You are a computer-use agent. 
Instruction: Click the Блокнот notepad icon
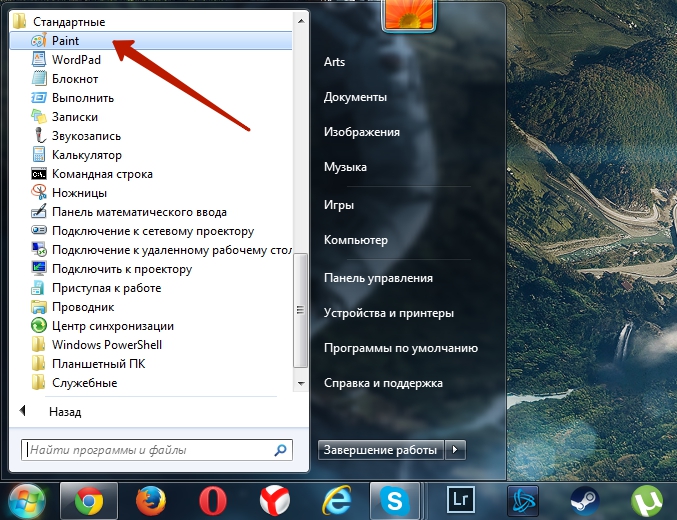39,79
